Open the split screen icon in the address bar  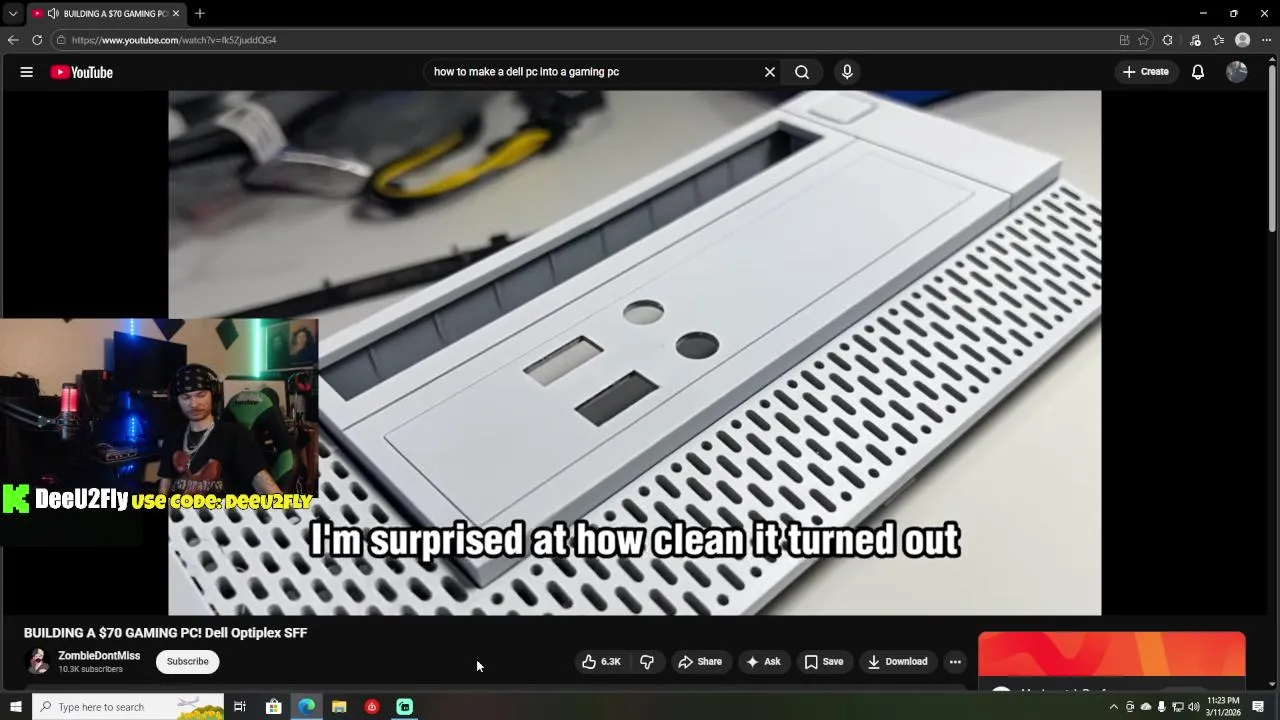[x=1124, y=40]
